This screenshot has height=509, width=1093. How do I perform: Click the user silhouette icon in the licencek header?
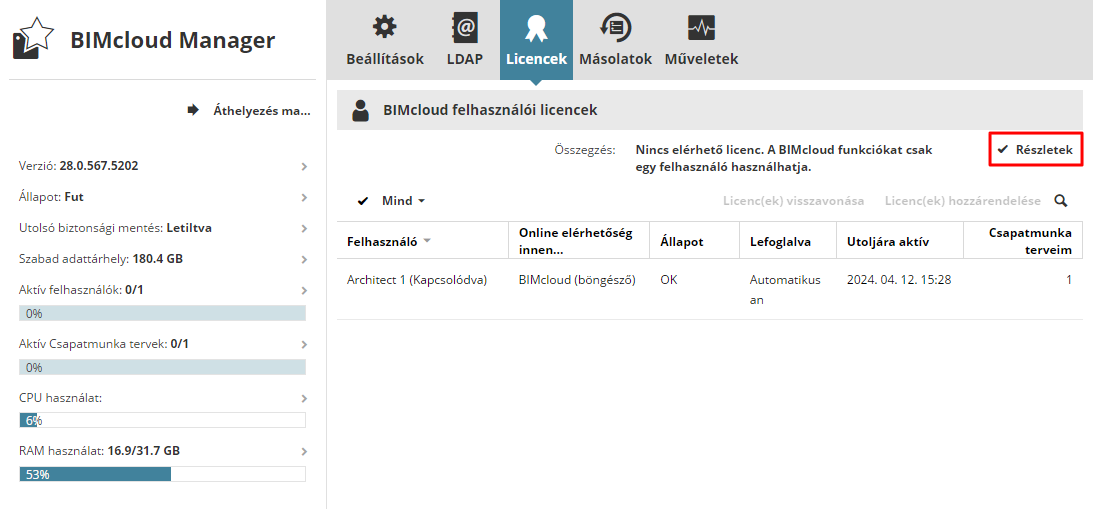360,110
